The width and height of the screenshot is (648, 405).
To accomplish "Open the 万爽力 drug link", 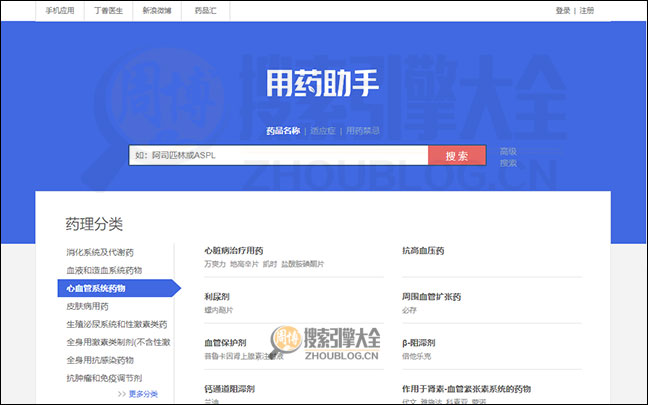I will (215, 264).
